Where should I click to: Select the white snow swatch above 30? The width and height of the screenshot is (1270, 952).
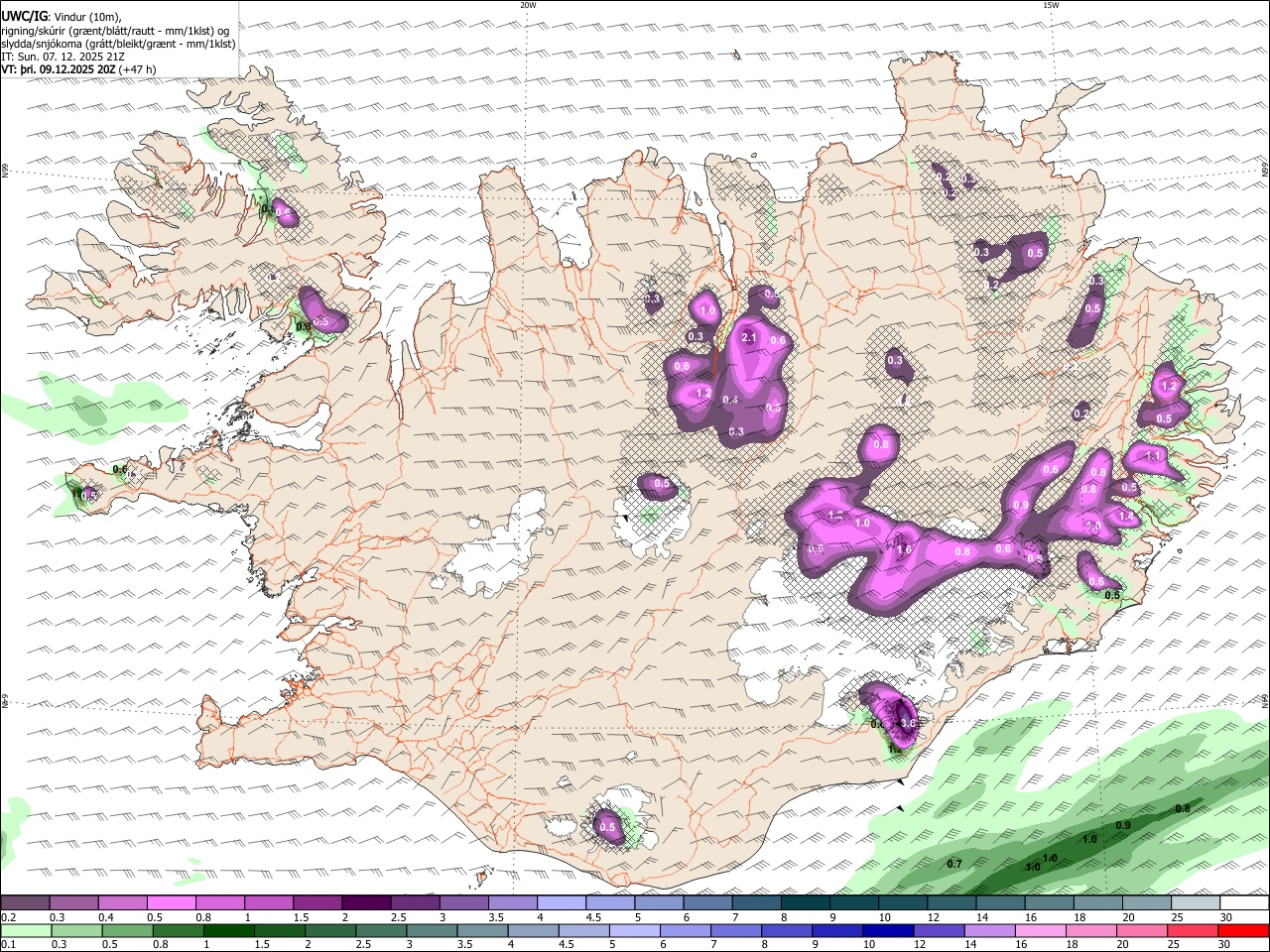pos(1244,903)
